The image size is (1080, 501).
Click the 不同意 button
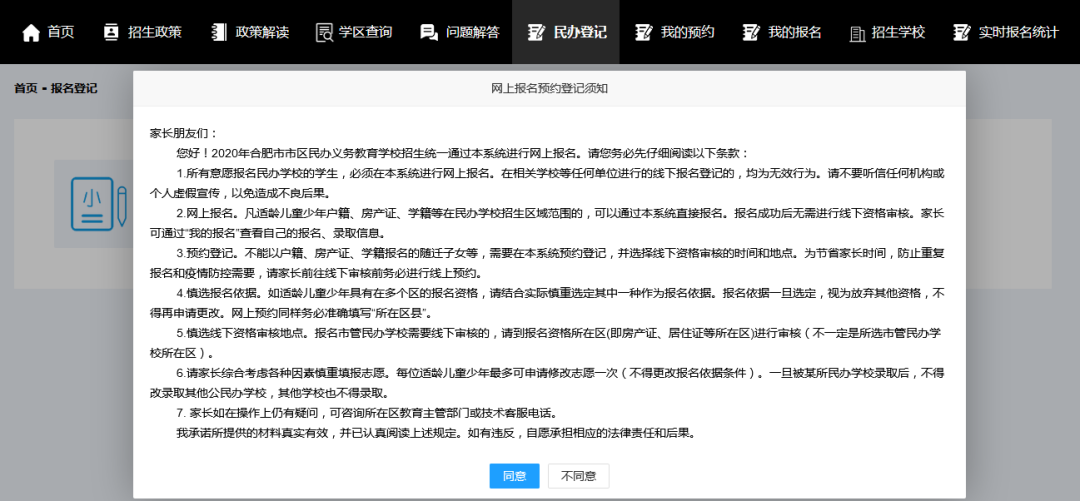coord(579,476)
